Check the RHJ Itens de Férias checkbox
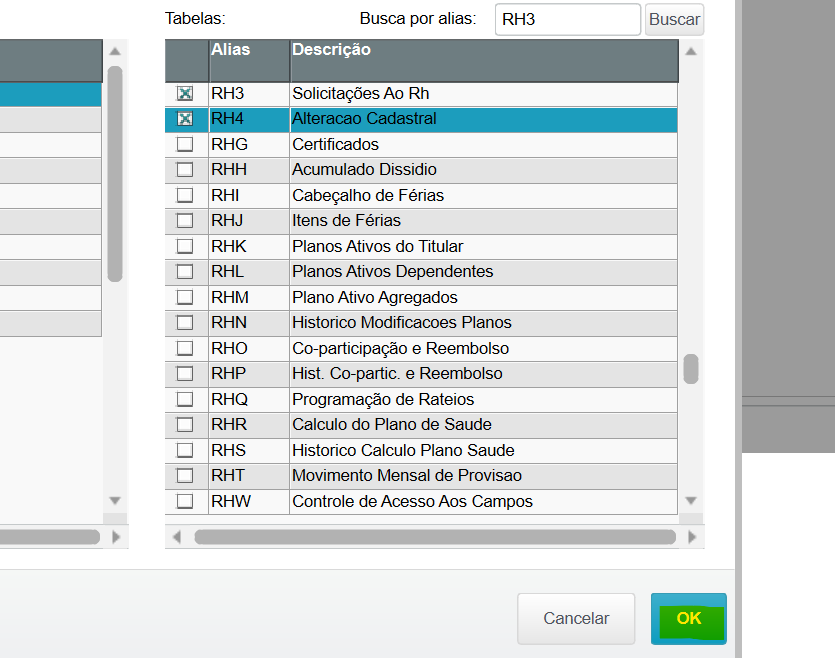The image size is (835, 658). click(x=185, y=221)
